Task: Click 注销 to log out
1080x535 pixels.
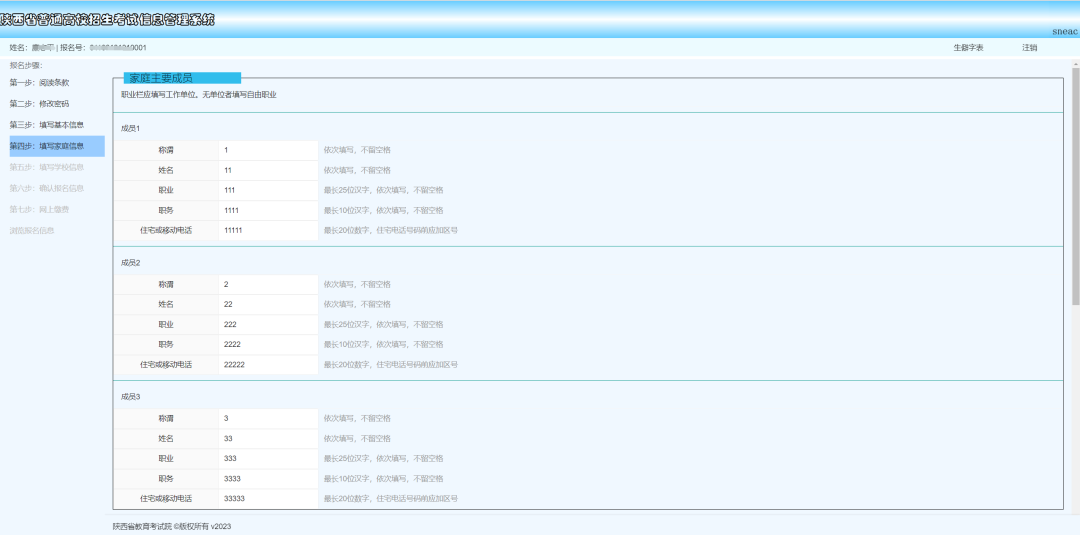Action: point(1029,48)
